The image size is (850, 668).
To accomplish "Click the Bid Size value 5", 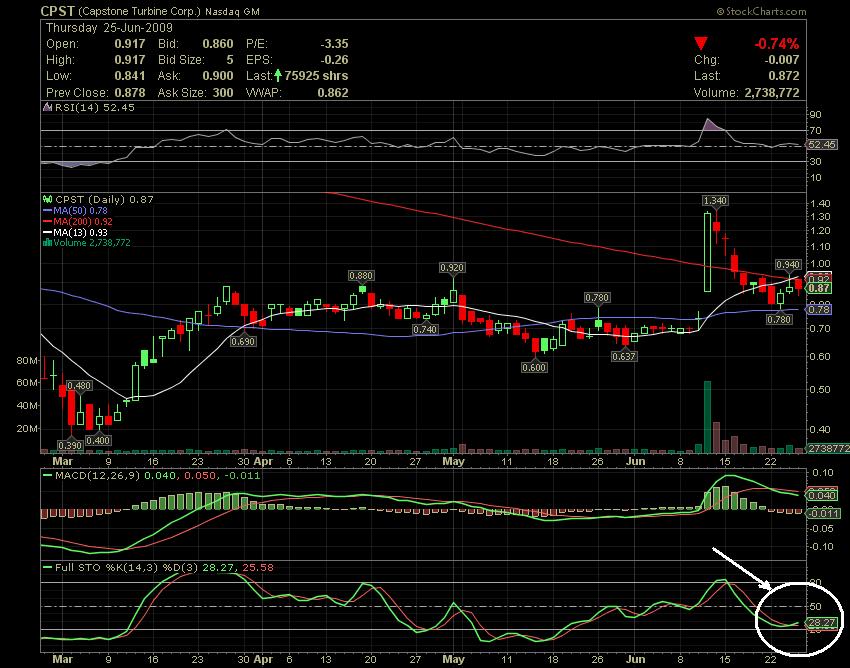I will point(230,60).
